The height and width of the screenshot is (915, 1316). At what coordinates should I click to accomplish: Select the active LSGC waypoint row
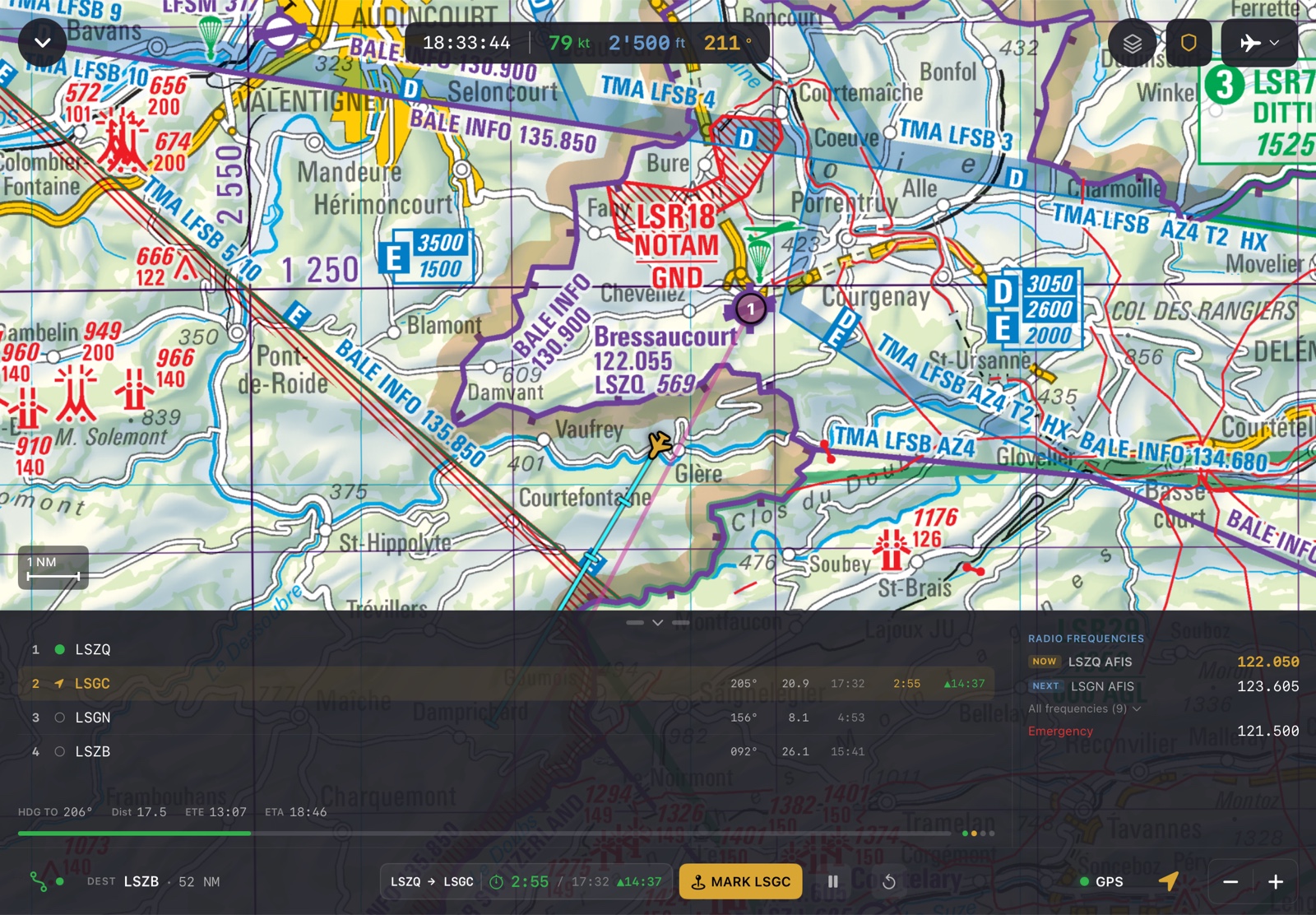(x=506, y=684)
